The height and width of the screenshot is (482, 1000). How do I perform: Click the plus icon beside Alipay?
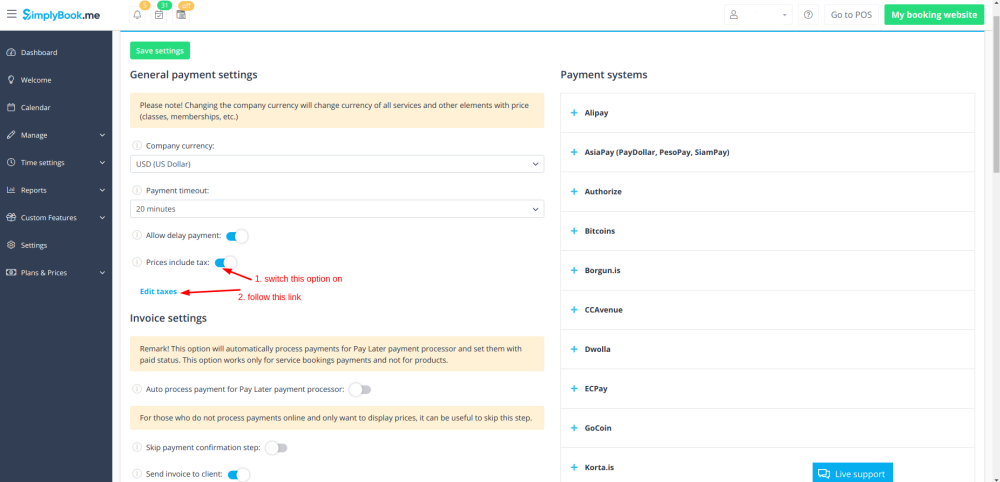point(573,113)
